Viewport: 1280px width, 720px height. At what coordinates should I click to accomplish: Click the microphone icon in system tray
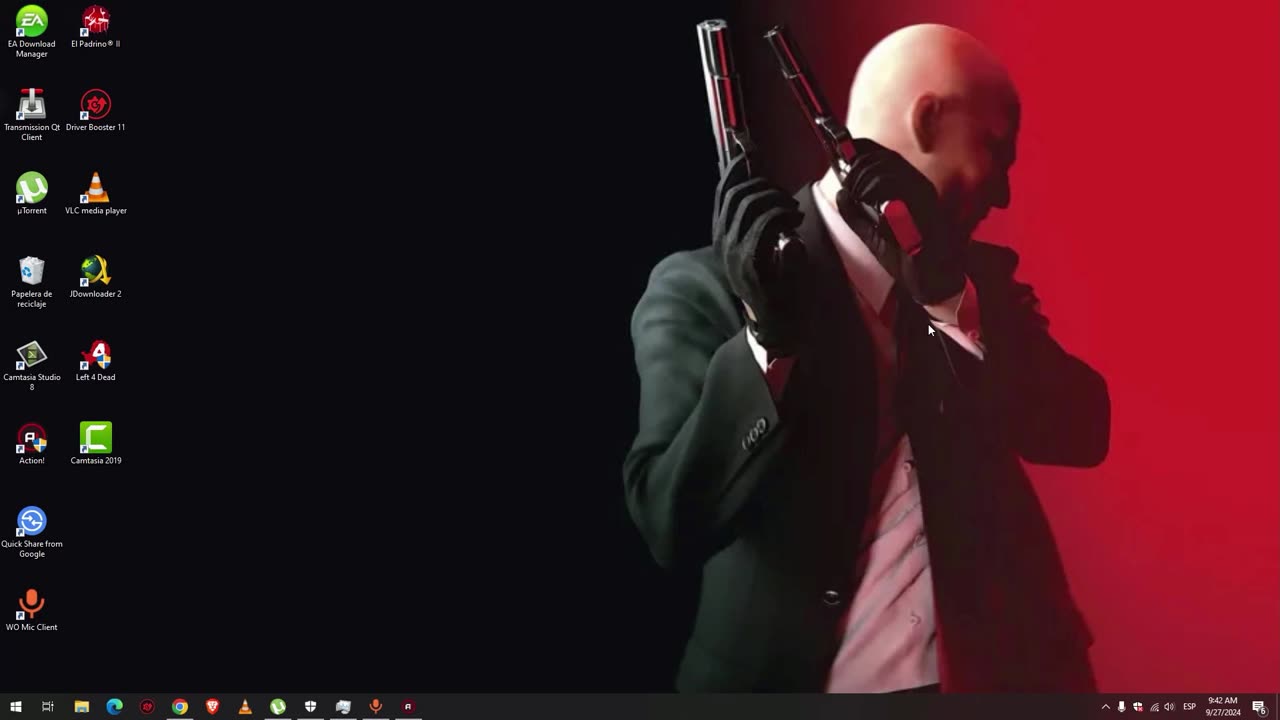point(1121,707)
